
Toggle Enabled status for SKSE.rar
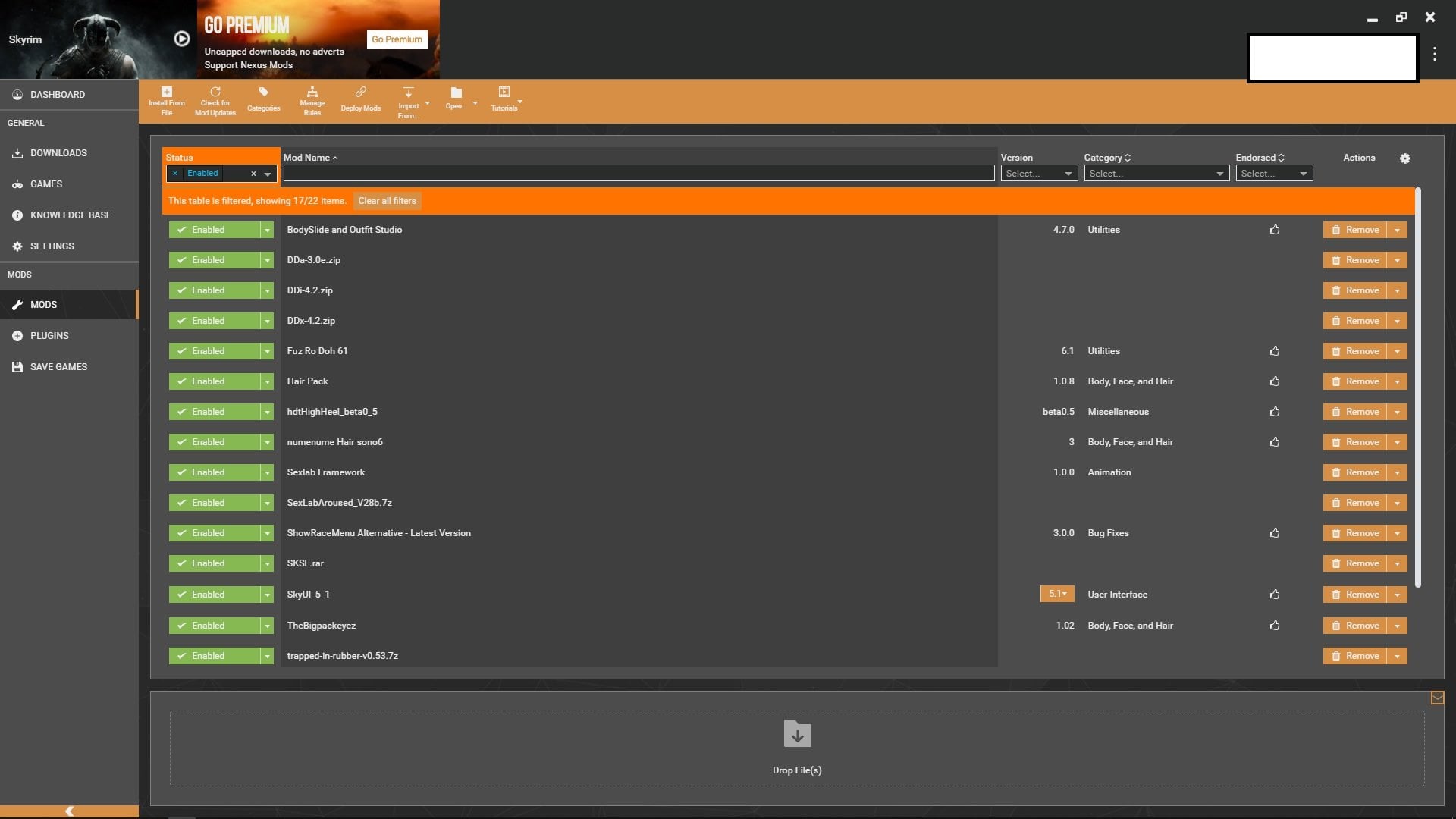click(x=215, y=563)
